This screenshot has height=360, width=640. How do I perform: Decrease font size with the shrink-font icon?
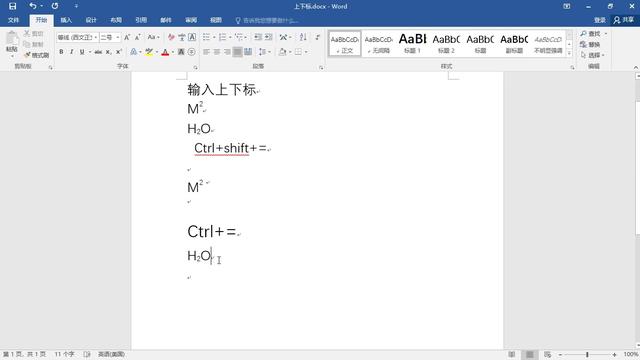click(x=138, y=37)
